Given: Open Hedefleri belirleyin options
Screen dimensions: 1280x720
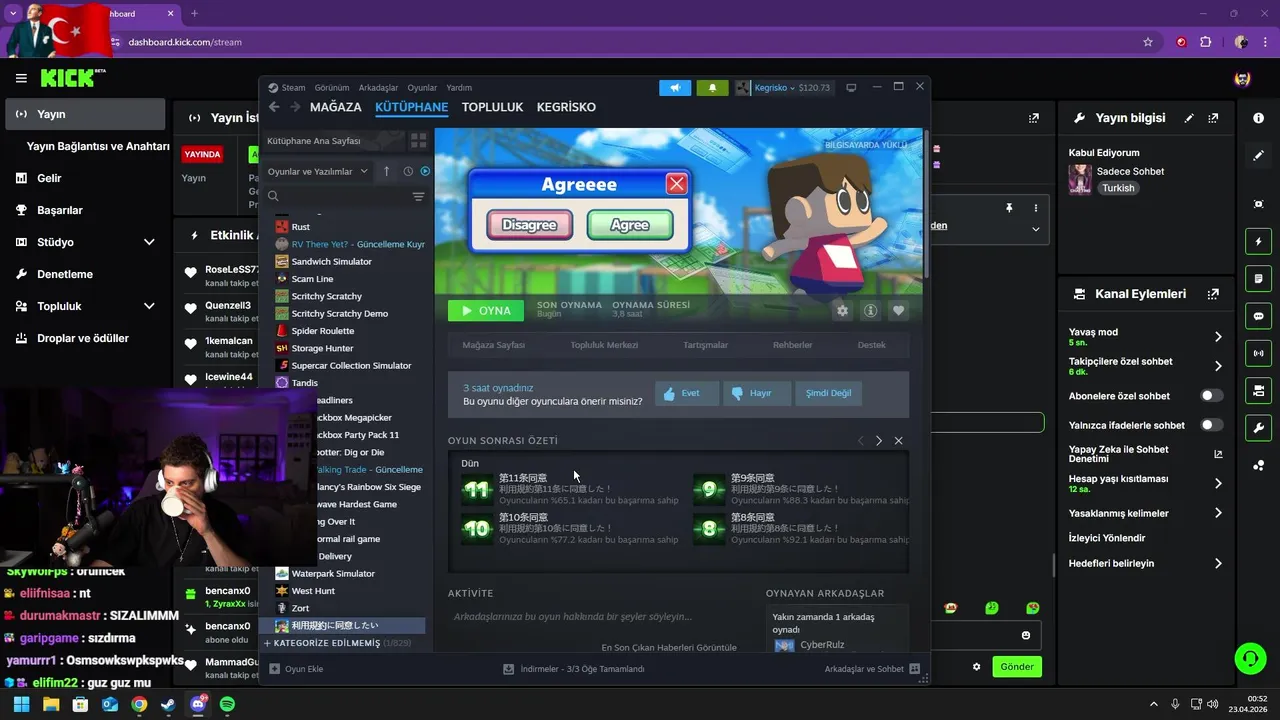Looking at the screenshot, I should coord(1145,563).
